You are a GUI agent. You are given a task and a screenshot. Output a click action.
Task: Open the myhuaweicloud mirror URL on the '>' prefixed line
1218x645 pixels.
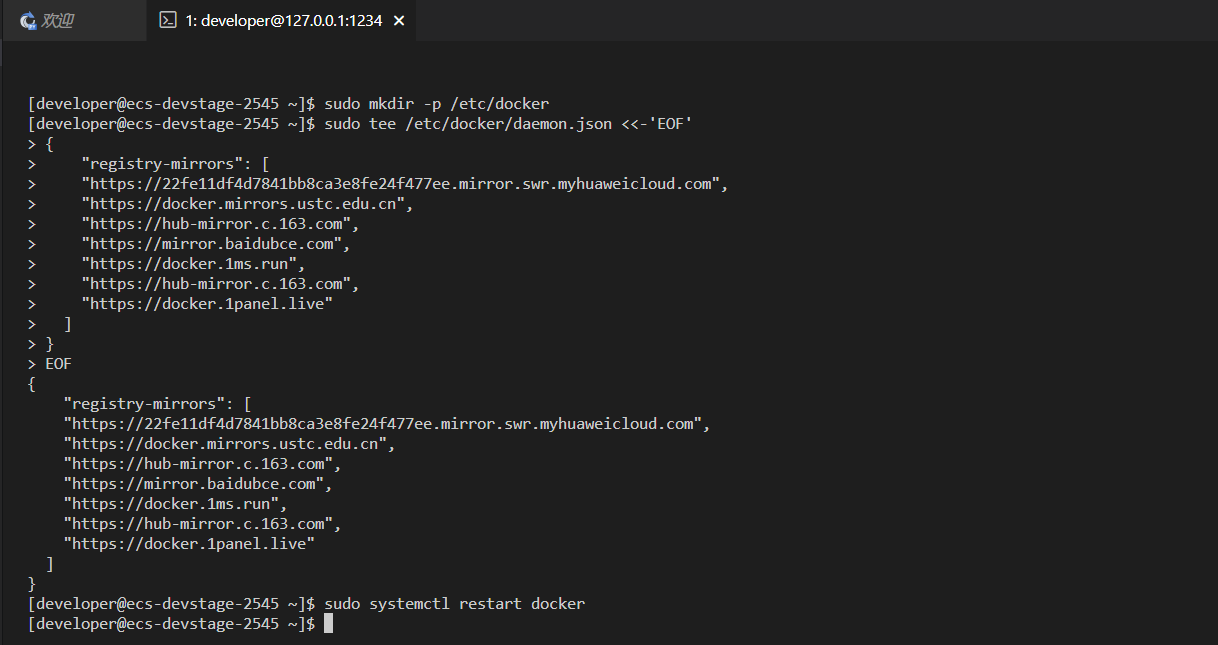400,184
